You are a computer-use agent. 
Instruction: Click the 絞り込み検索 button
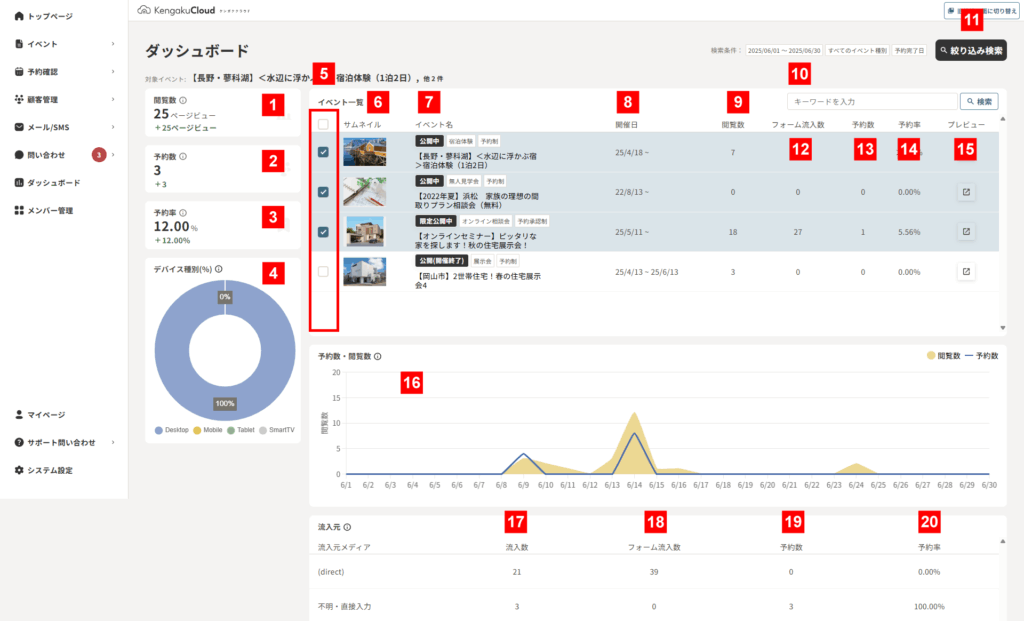click(970, 49)
